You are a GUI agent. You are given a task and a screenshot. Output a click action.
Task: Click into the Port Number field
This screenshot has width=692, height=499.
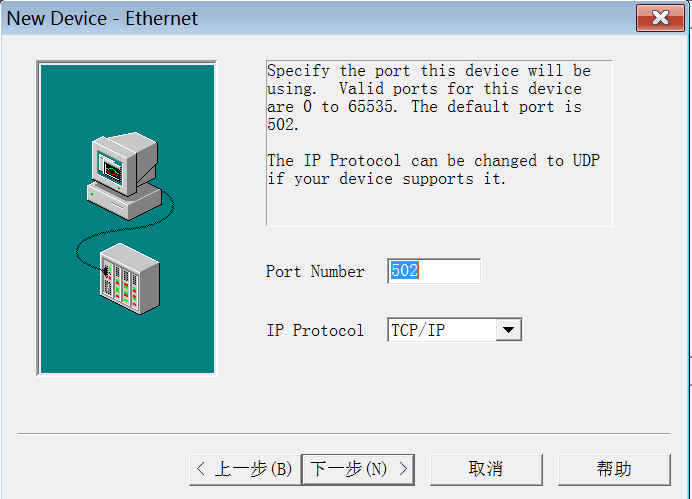[x=434, y=271]
